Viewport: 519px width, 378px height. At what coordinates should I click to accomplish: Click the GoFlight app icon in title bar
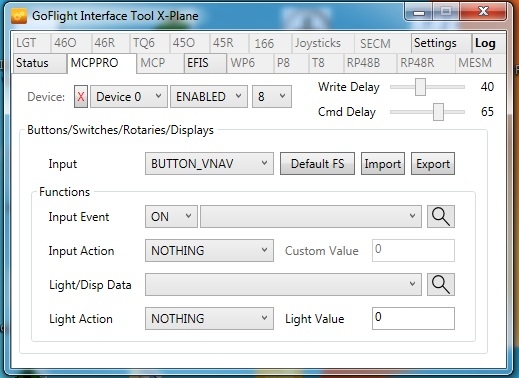pyautogui.click(x=19, y=16)
